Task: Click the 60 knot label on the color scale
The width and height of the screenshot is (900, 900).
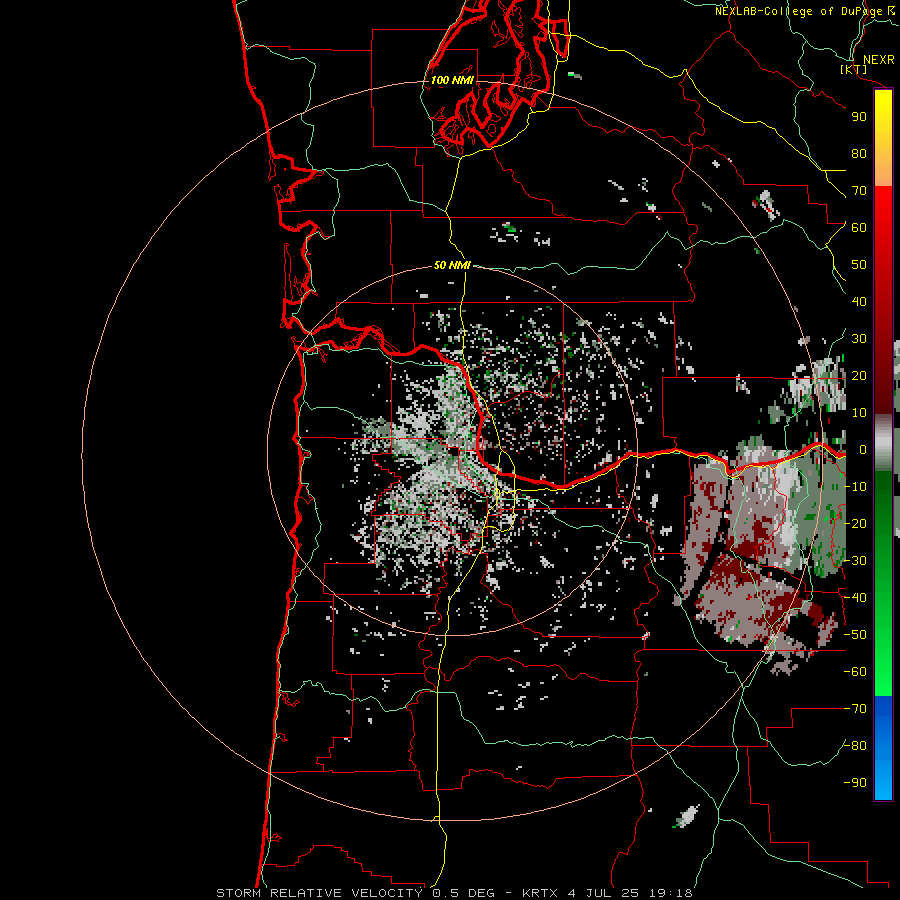Action: 859,228
